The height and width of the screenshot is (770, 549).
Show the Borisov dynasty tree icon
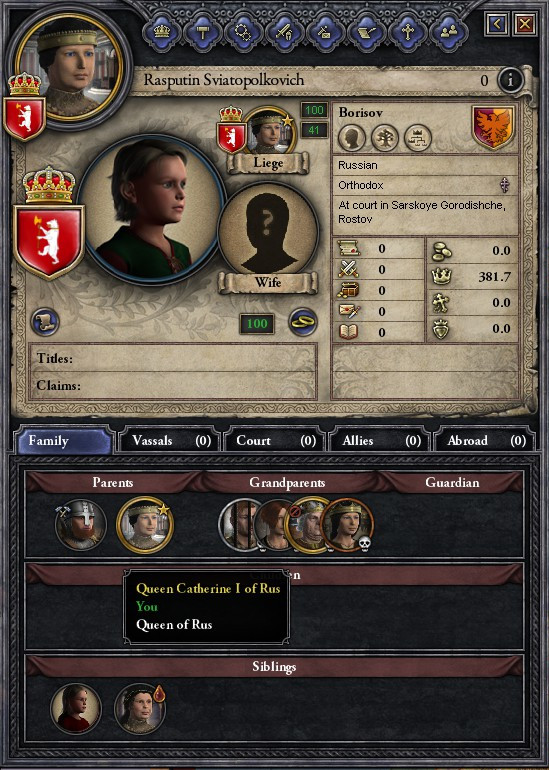pyautogui.click(x=384, y=138)
